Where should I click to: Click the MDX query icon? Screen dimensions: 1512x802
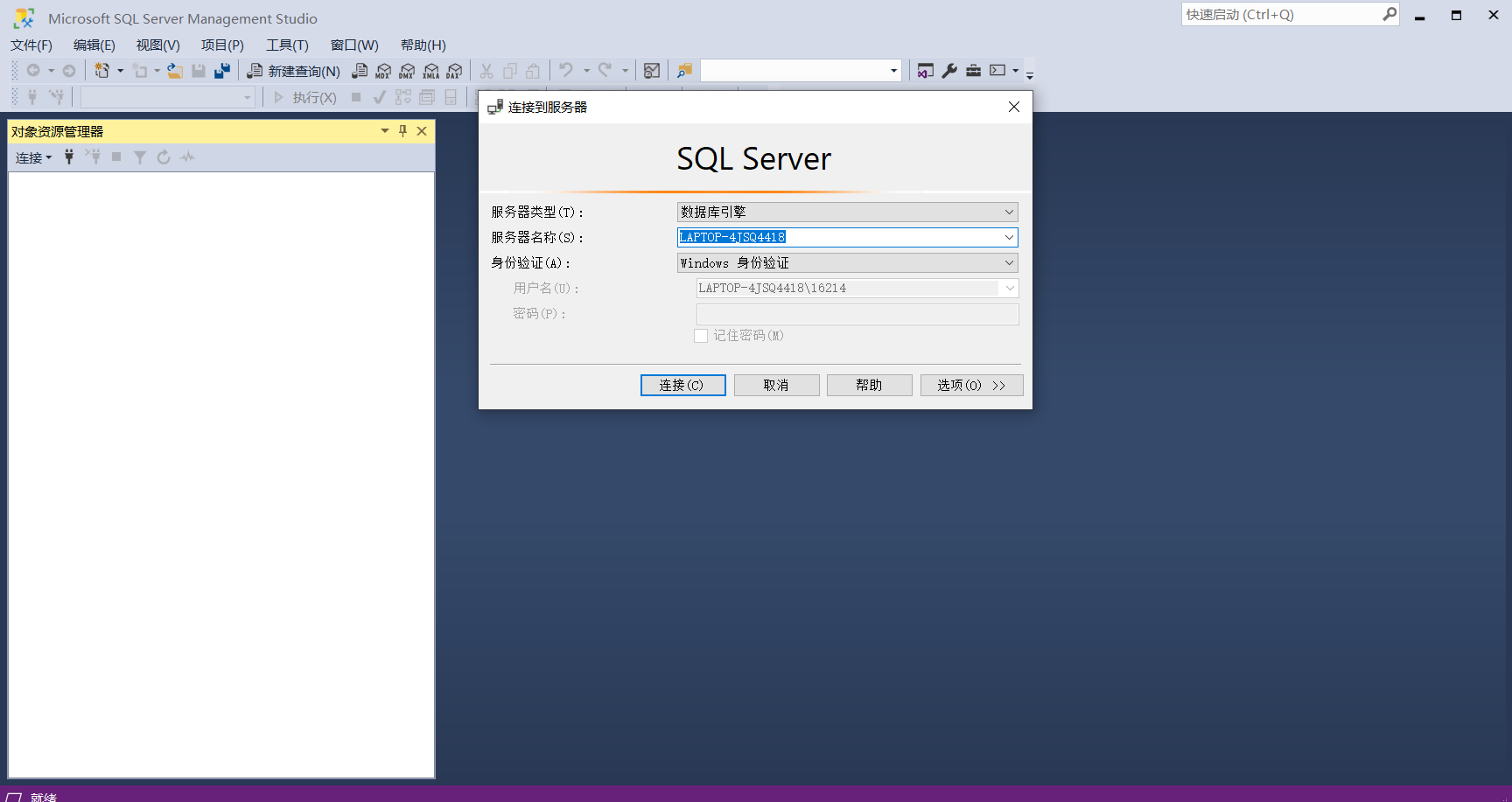(383, 71)
